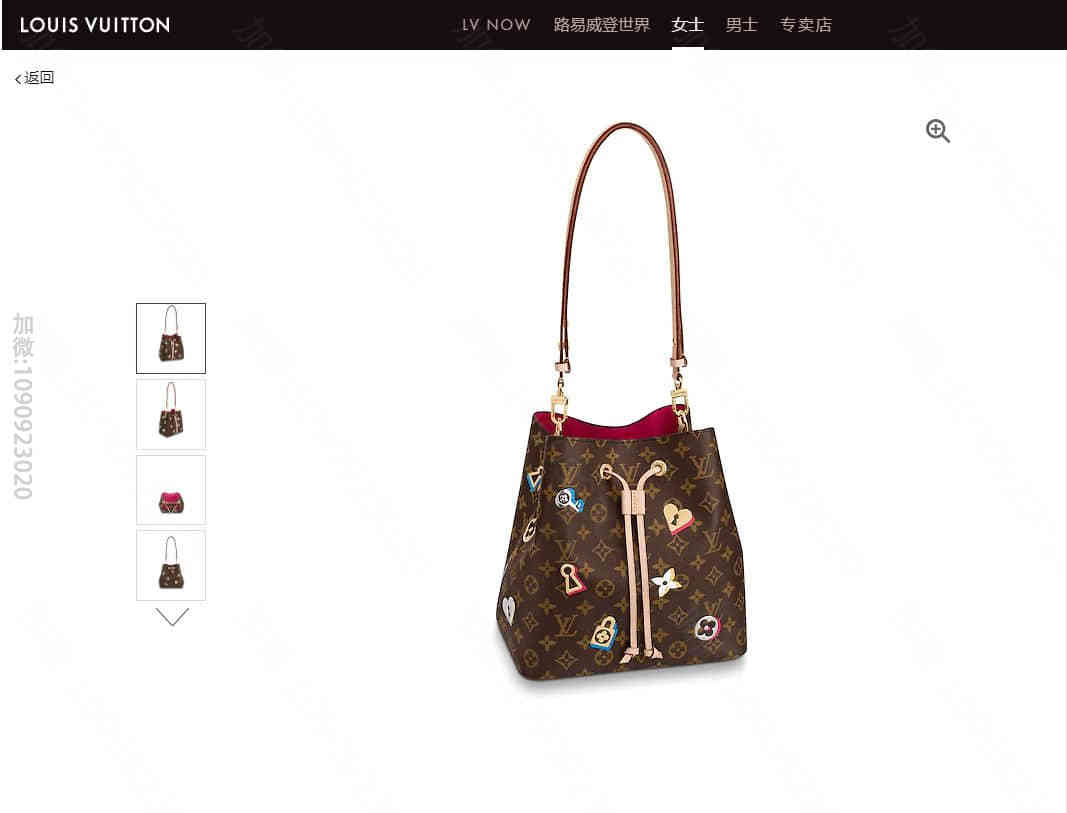This screenshot has height=813, width=1067.
Task: Select the fourth bag thumbnail
Action: point(171,565)
